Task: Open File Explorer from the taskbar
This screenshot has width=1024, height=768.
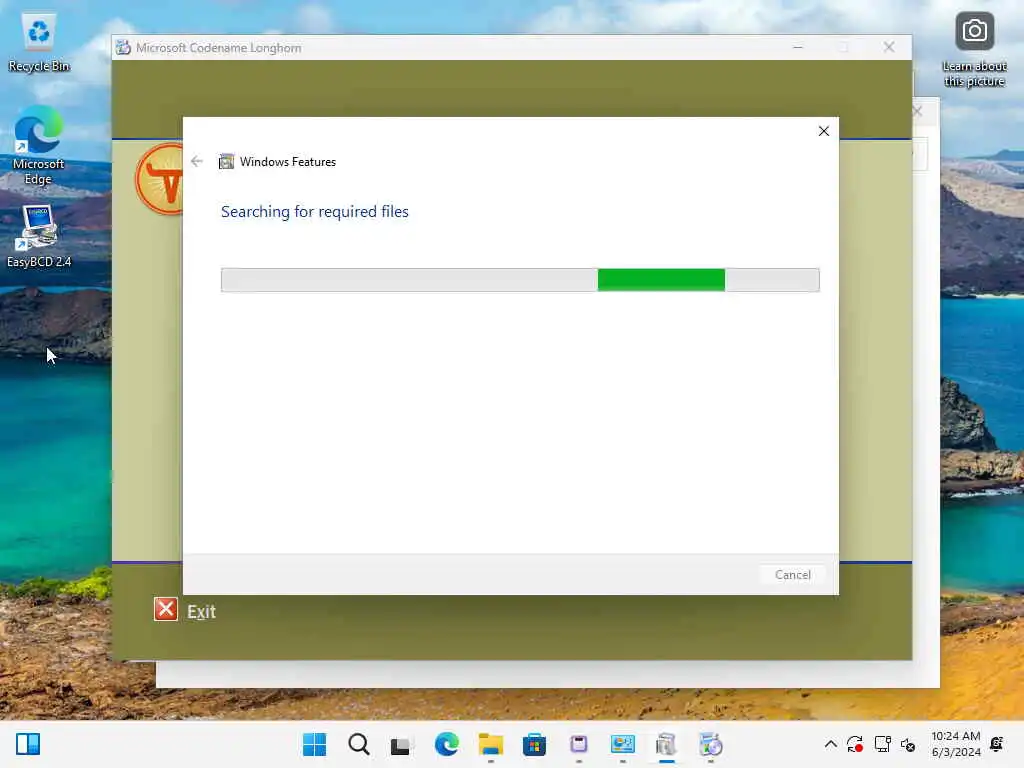Action: tap(490, 744)
